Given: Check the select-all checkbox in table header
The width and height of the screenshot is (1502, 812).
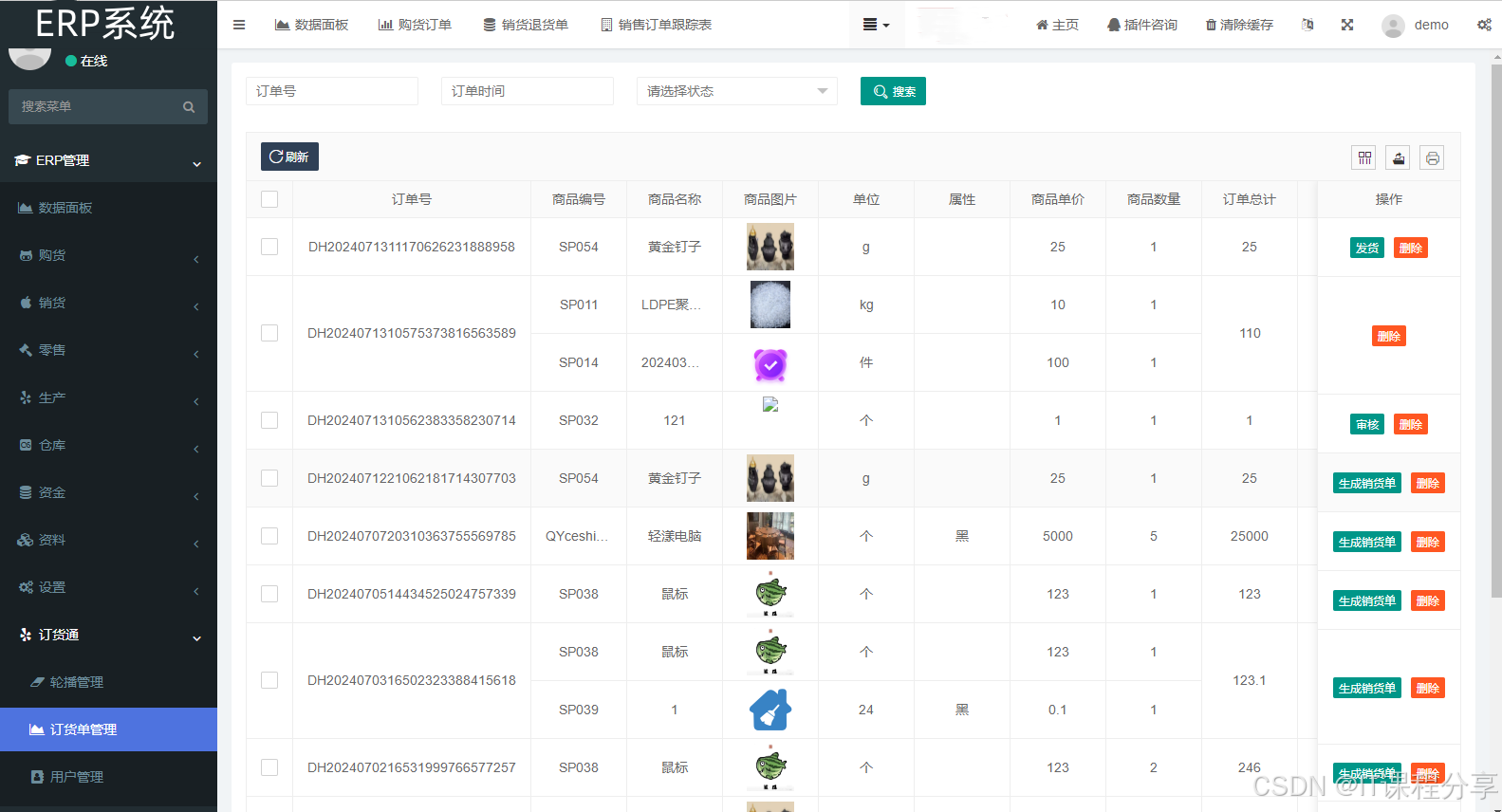Looking at the screenshot, I should (x=269, y=199).
